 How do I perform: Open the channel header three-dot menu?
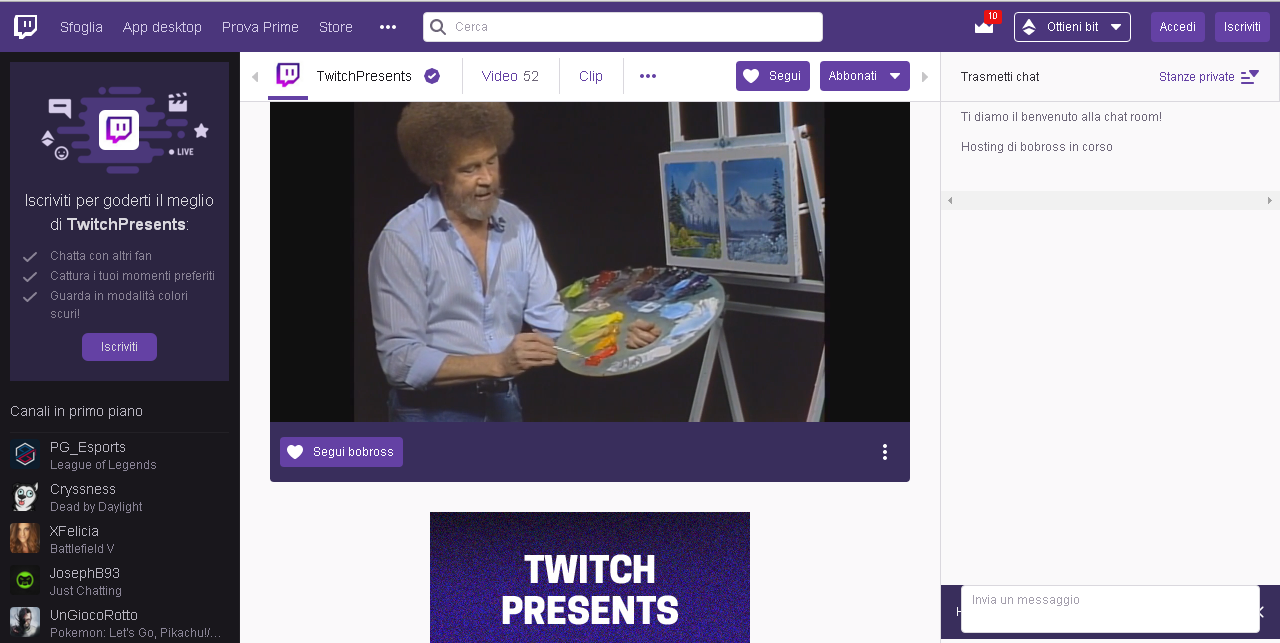point(648,76)
